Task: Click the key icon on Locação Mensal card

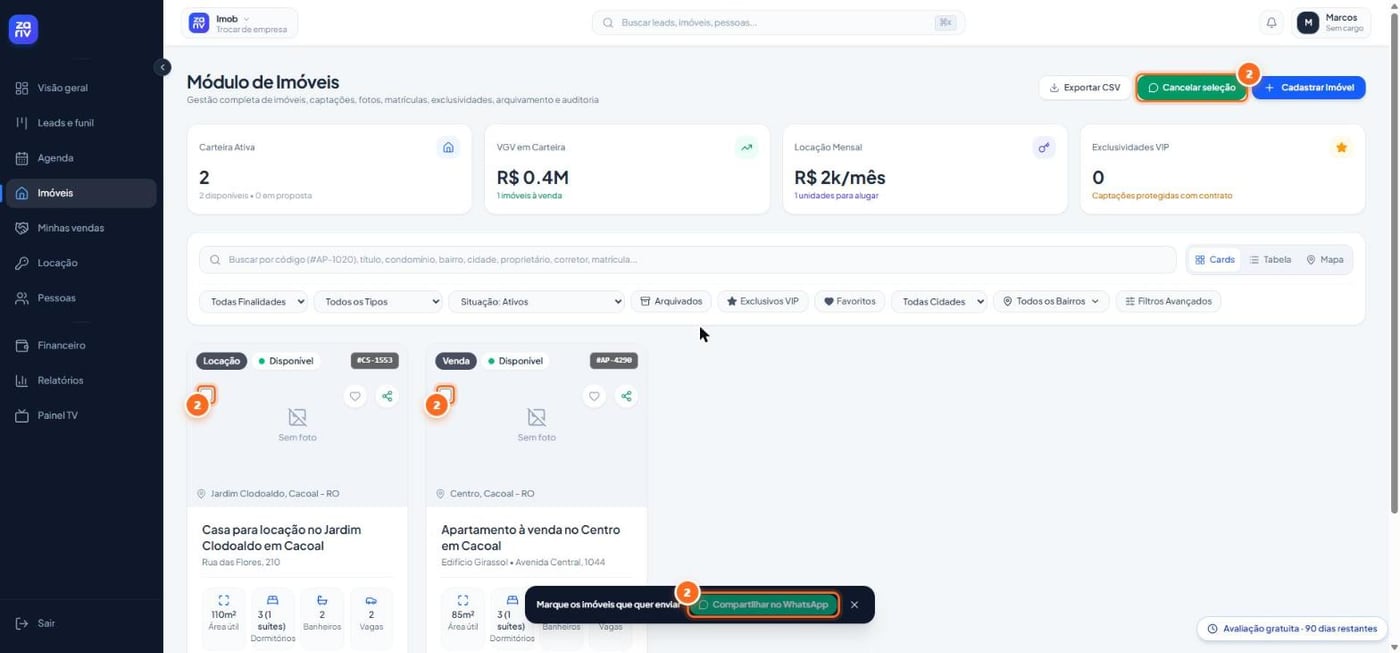Action: pyautogui.click(x=1044, y=148)
